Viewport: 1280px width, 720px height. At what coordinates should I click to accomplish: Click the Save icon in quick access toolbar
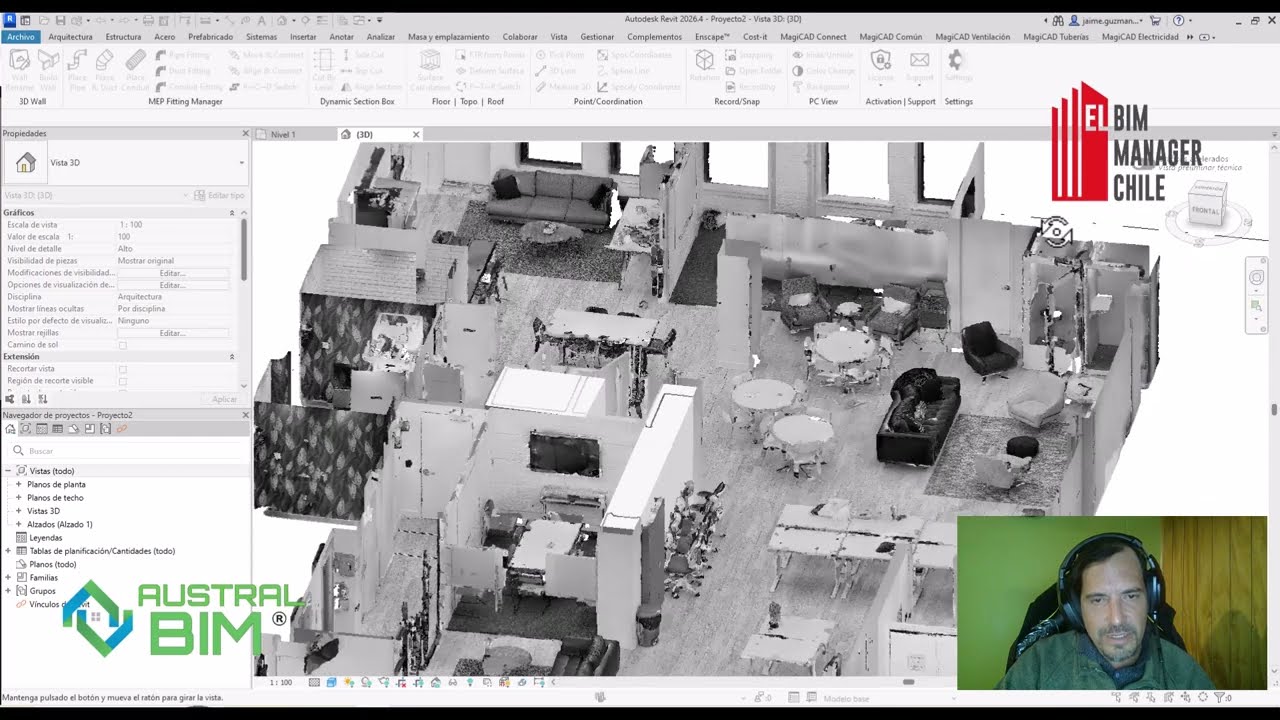pyautogui.click(x=60, y=20)
